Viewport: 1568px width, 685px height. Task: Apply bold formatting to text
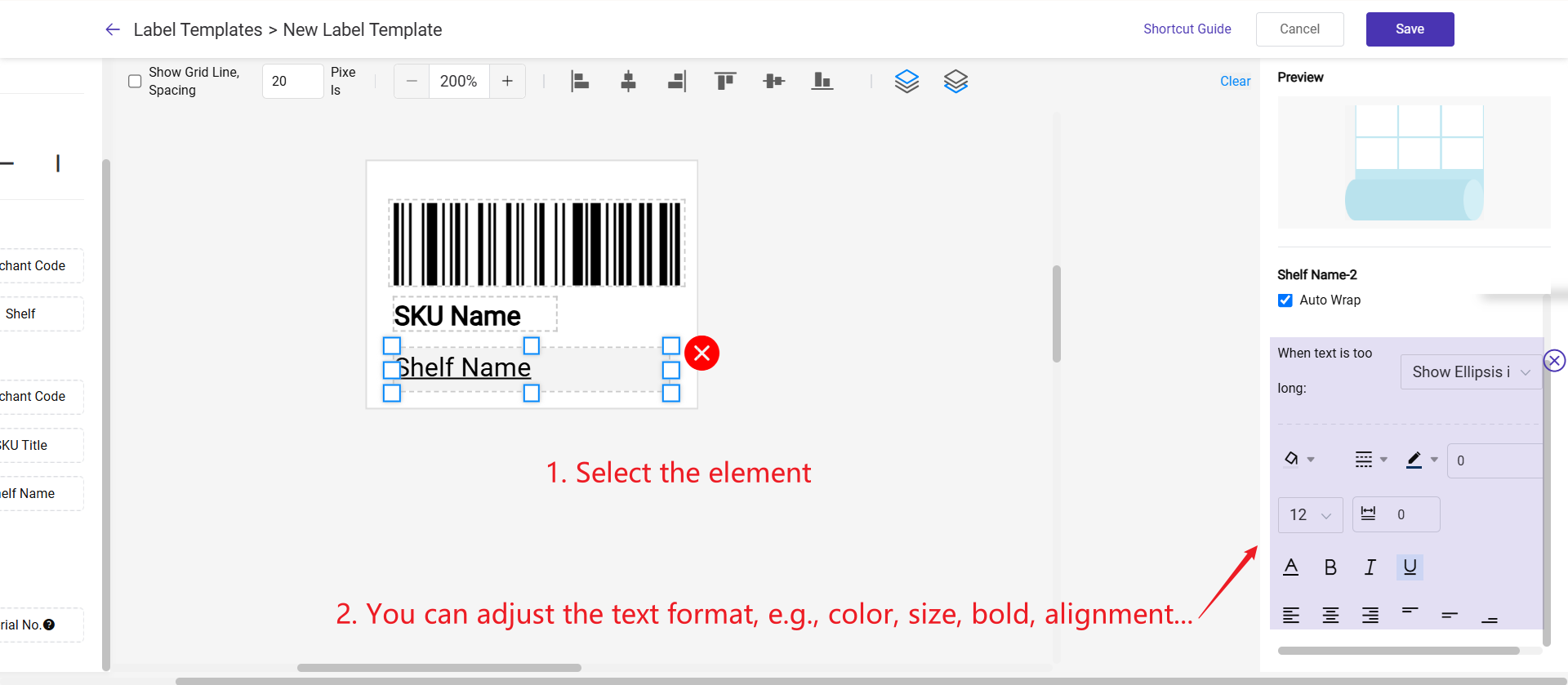click(x=1330, y=567)
